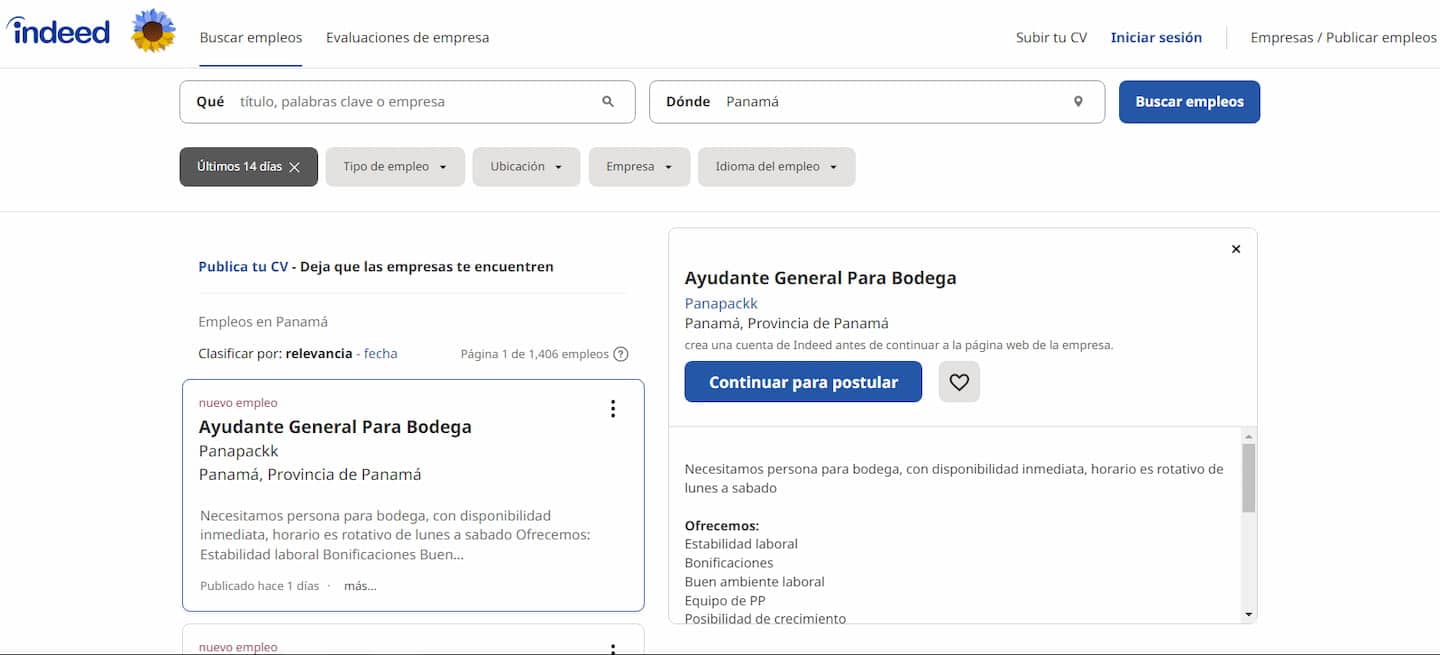The width and height of the screenshot is (1440, 655).
Task: Click 'Empleos en Panamá' heading
Action: [263, 322]
